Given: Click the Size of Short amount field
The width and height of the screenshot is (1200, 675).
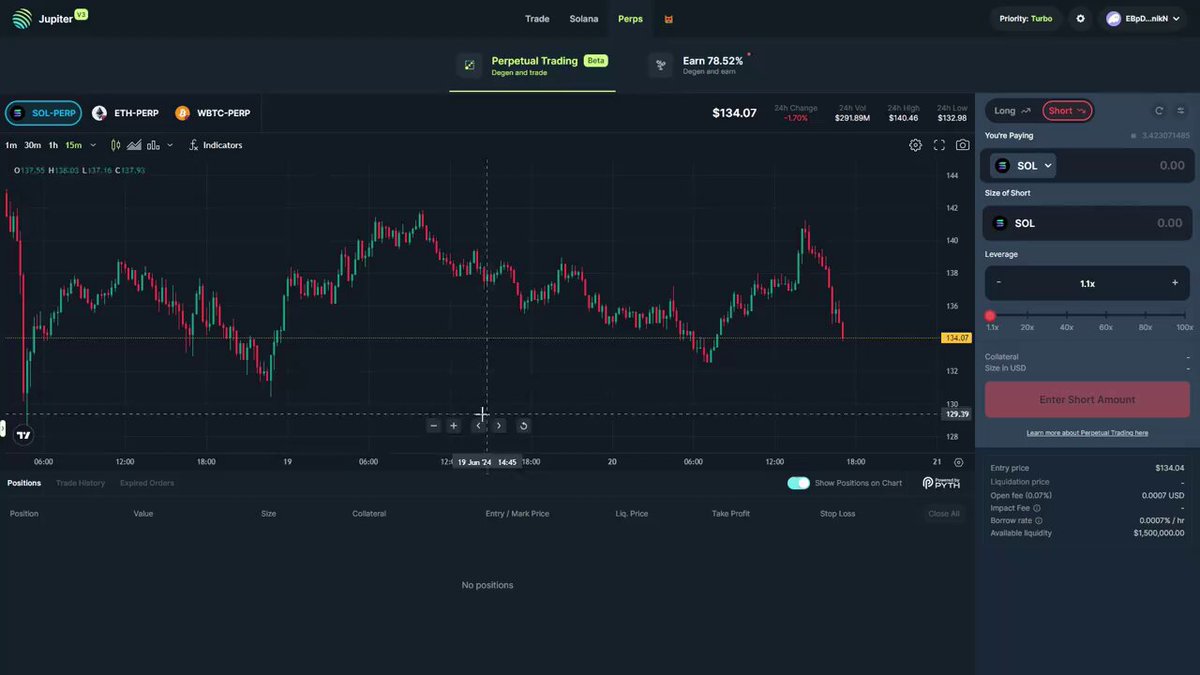Looking at the screenshot, I should click(x=1088, y=223).
